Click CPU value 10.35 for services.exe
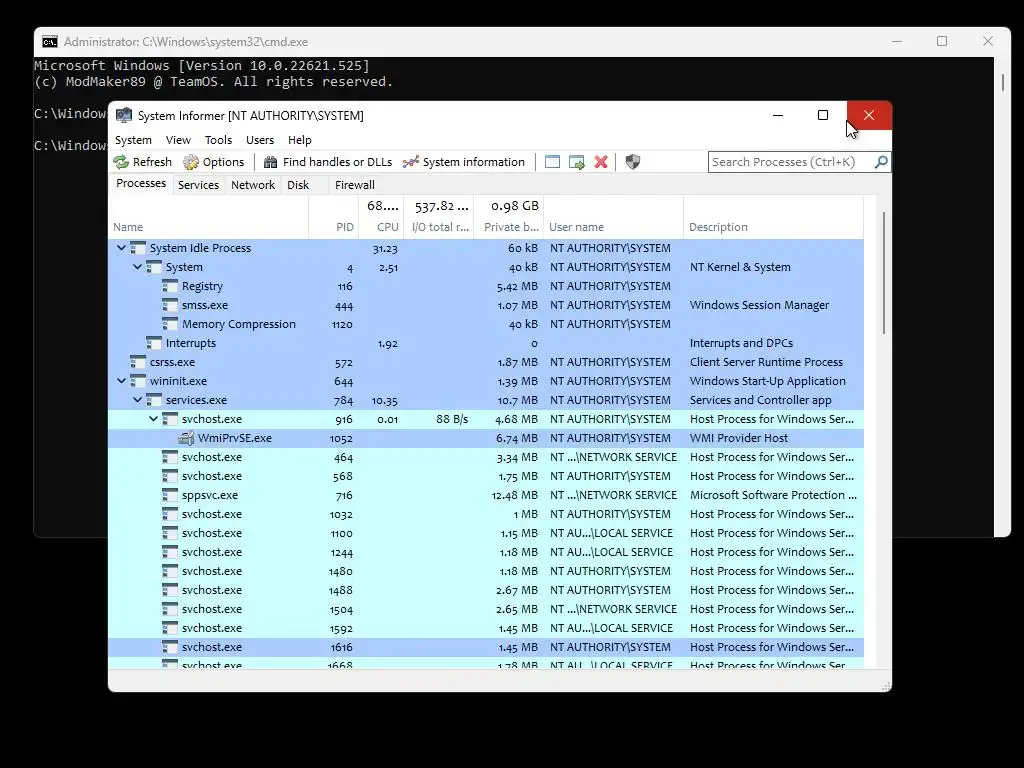 (385, 400)
